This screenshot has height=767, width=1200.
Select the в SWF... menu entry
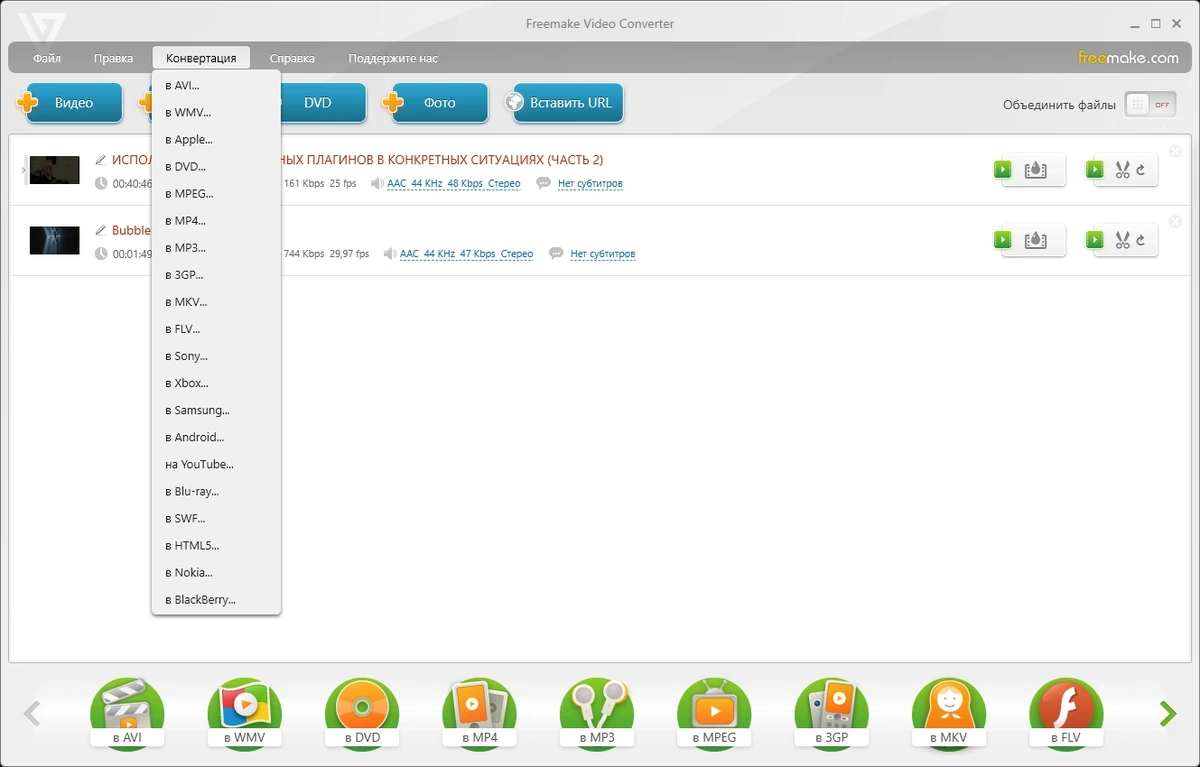point(216,518)
